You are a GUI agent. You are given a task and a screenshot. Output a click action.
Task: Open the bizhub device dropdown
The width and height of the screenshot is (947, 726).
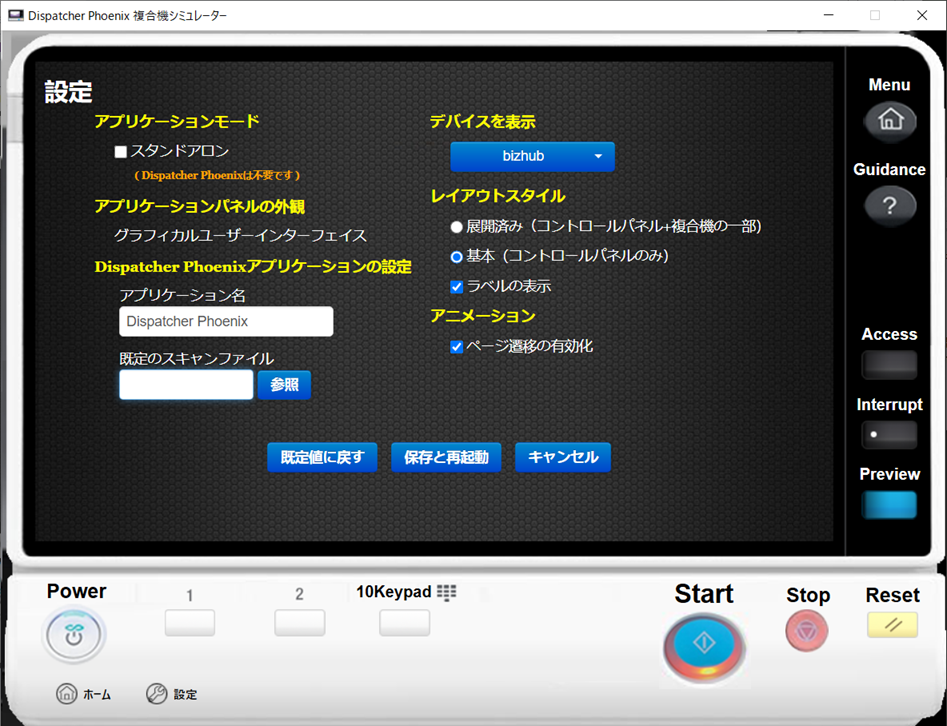[533, 156]
